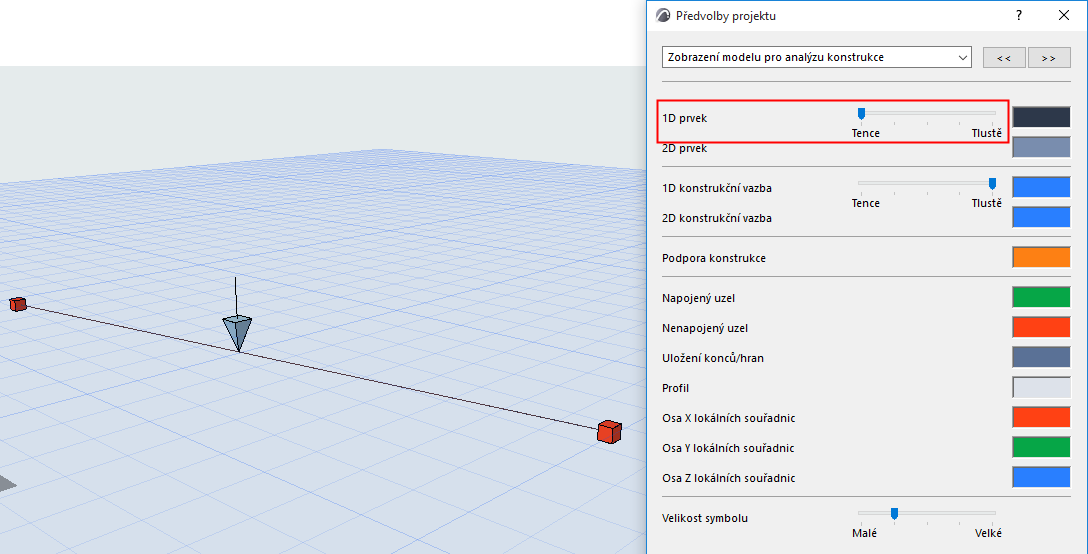Click the Archicad icon in dialog title bar
Screen dimensions: 1088x554
(x=663, y=15)
